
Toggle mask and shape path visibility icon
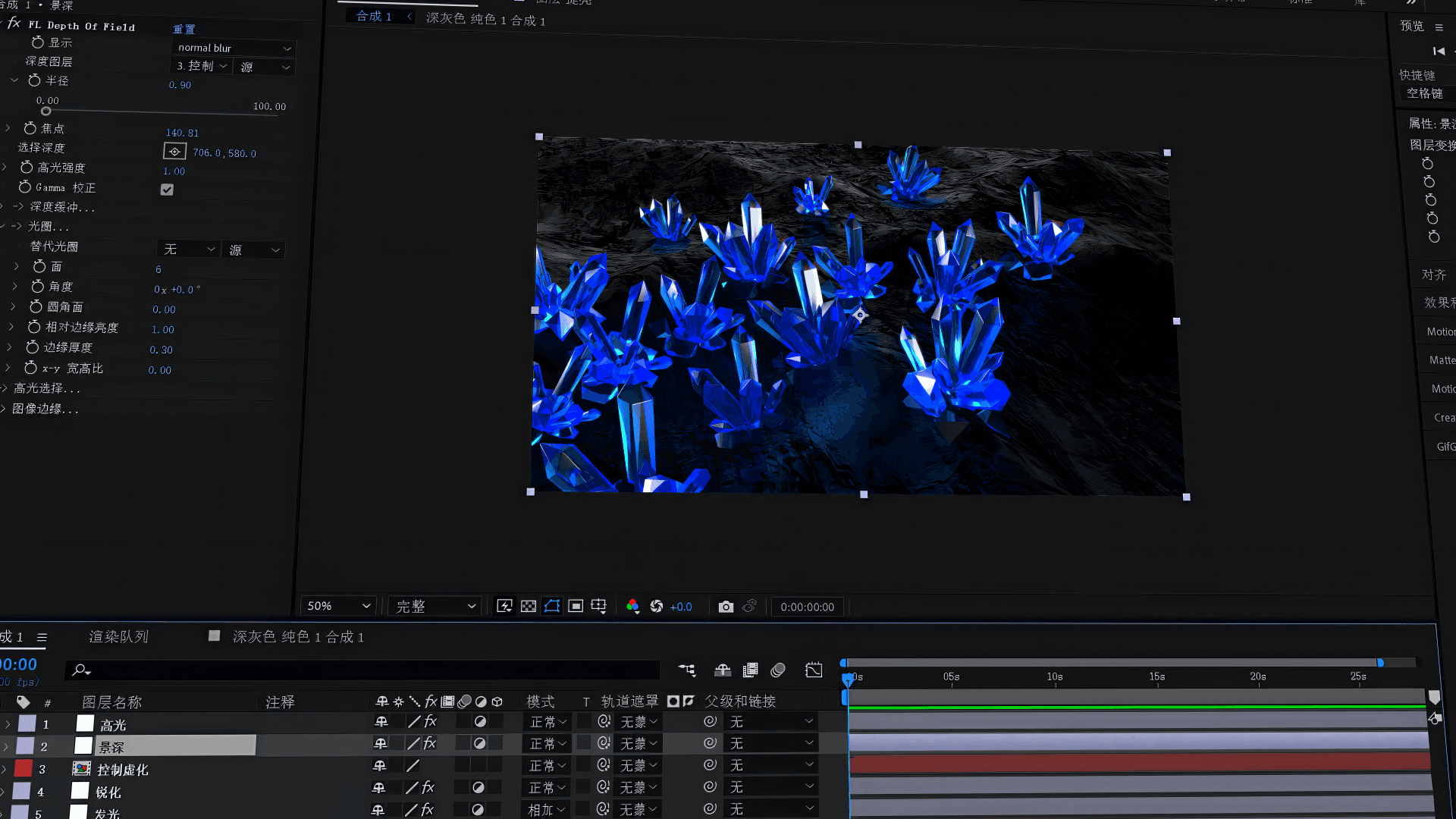[x=552, y=607]
